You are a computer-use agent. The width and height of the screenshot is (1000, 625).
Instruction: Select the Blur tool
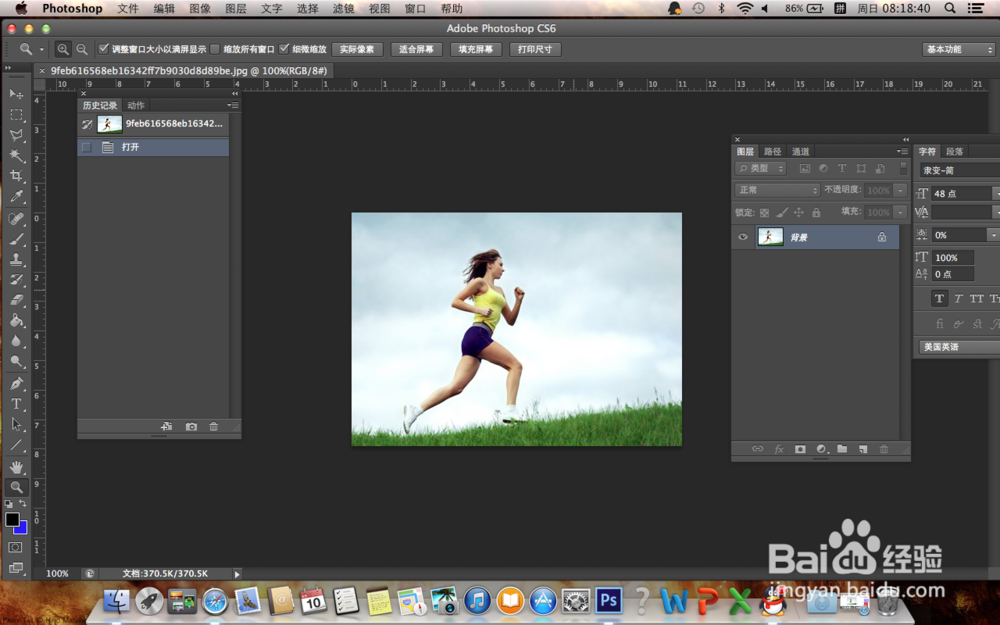click(x=16, y=341)
